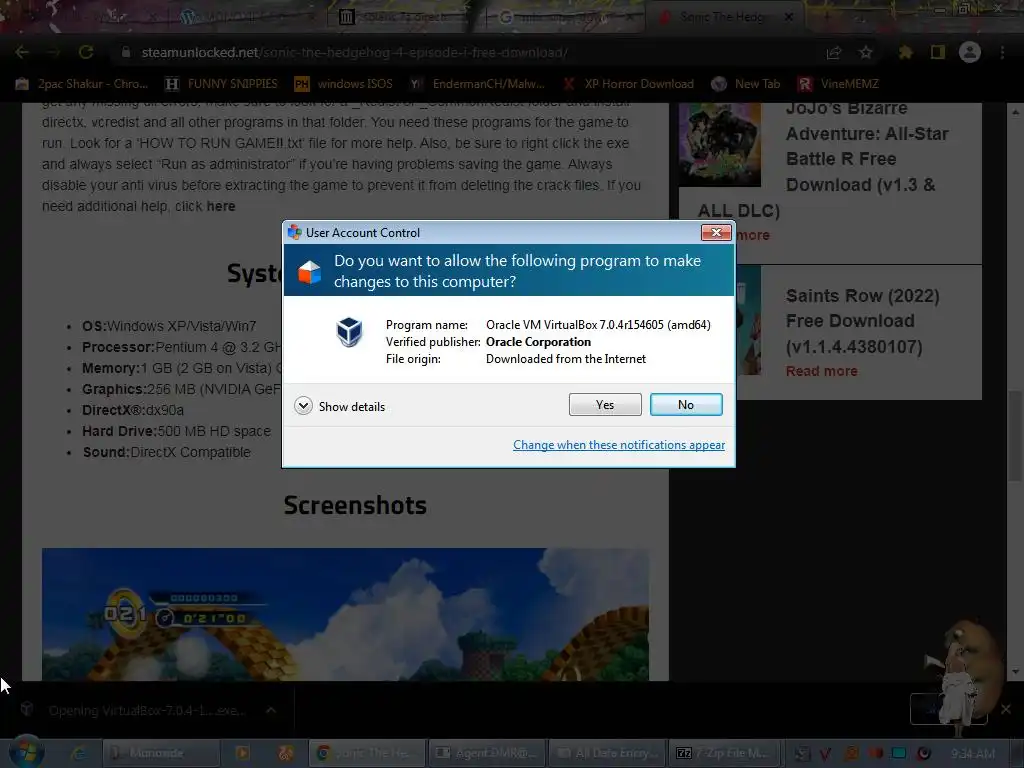
Task: Click the UAC program box icon in blue banner
Action: (x=310, y=272)
